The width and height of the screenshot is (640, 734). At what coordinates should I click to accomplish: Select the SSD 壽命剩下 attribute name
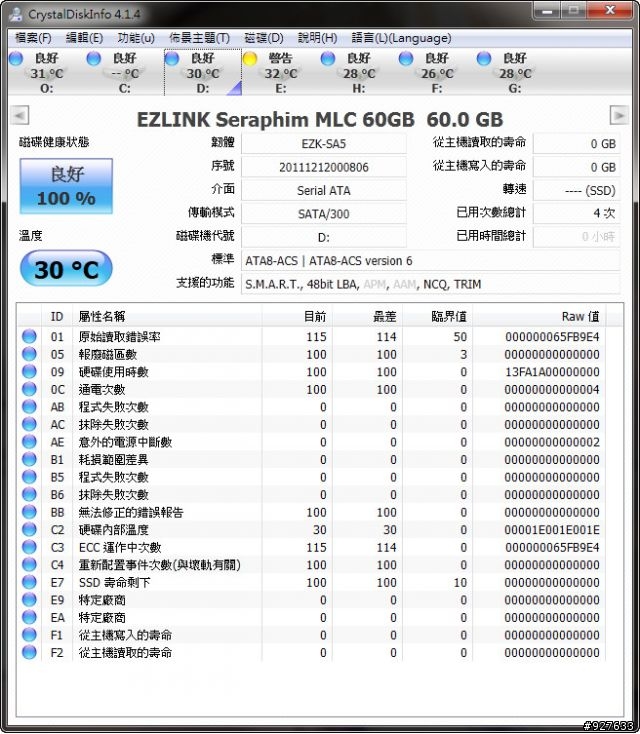coord(115,582)
